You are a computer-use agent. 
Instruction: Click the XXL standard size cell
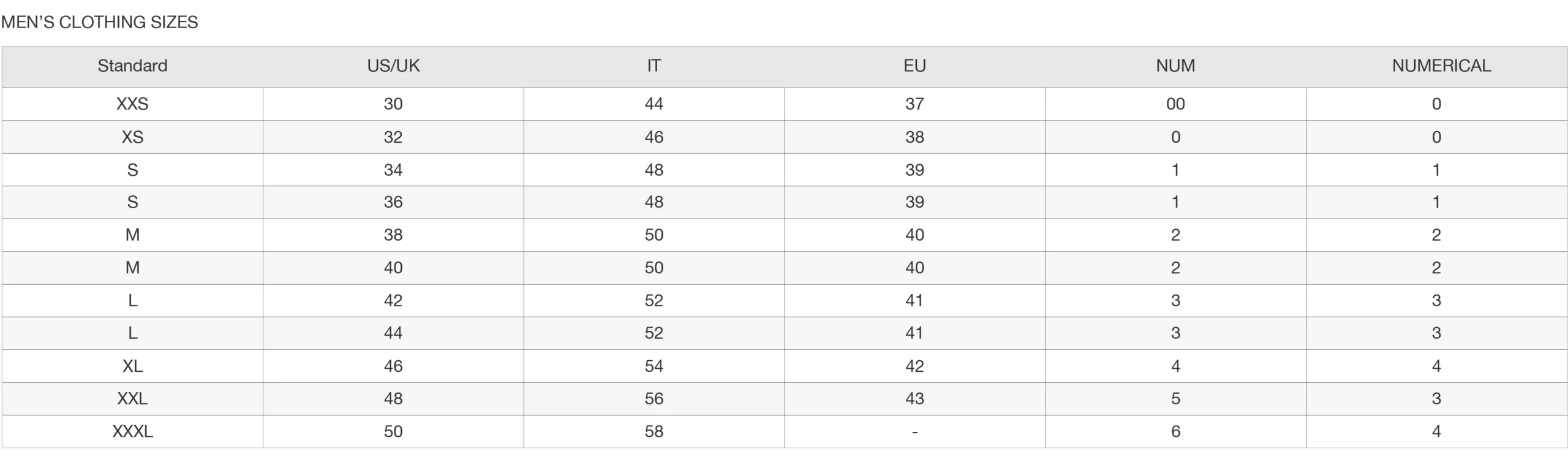pyautogui.click(x=132, y=399)
